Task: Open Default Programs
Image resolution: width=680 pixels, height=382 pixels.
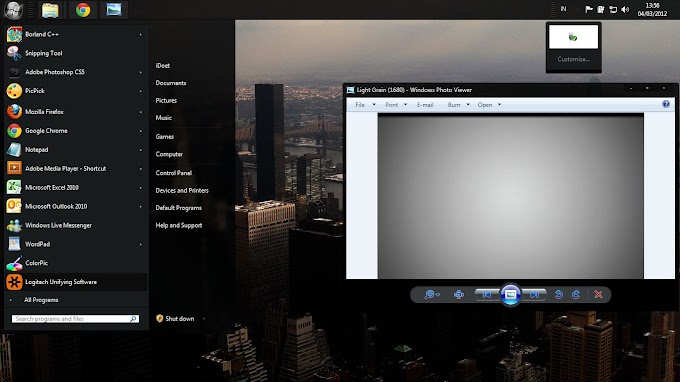Action: 179,208
